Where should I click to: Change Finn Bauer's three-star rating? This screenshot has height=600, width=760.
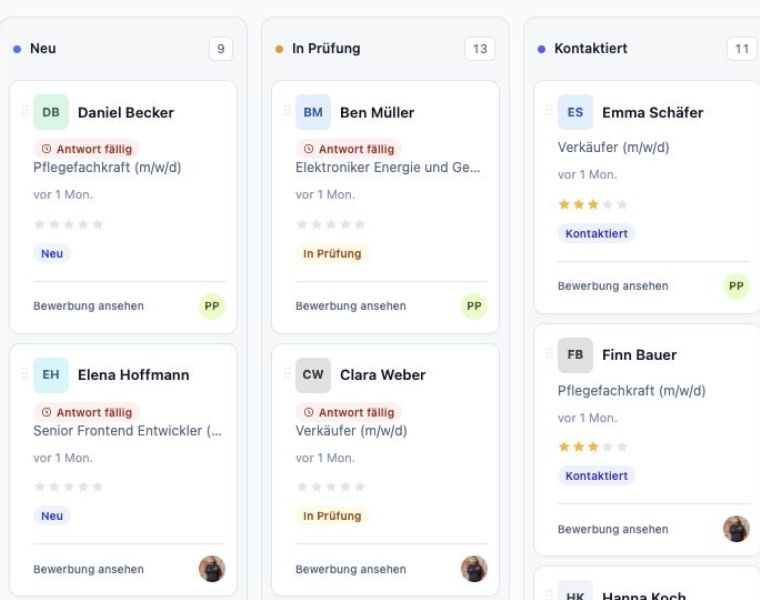[593, 446]
